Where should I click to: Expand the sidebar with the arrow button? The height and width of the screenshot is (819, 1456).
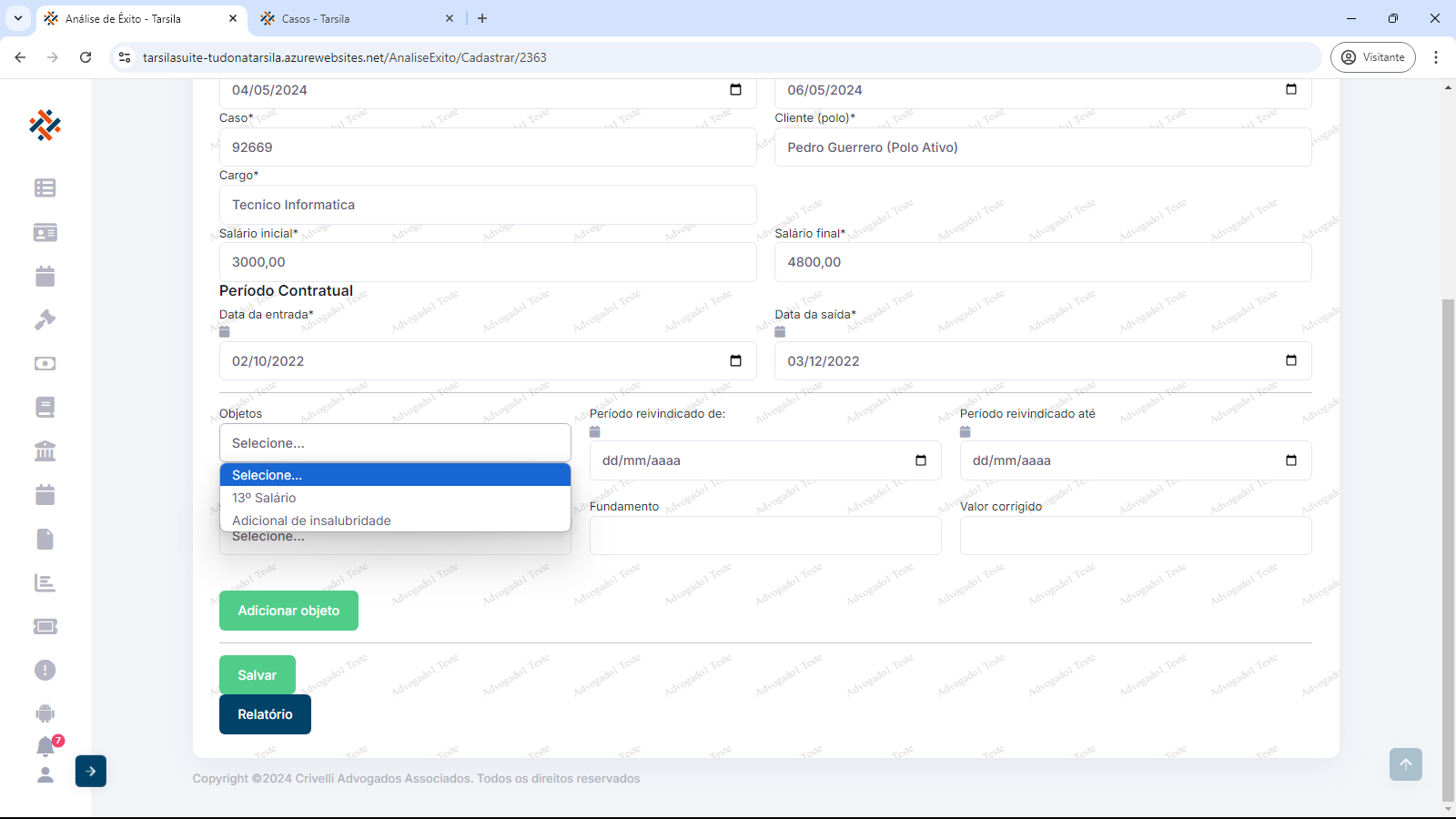click(x=91, y=771)
